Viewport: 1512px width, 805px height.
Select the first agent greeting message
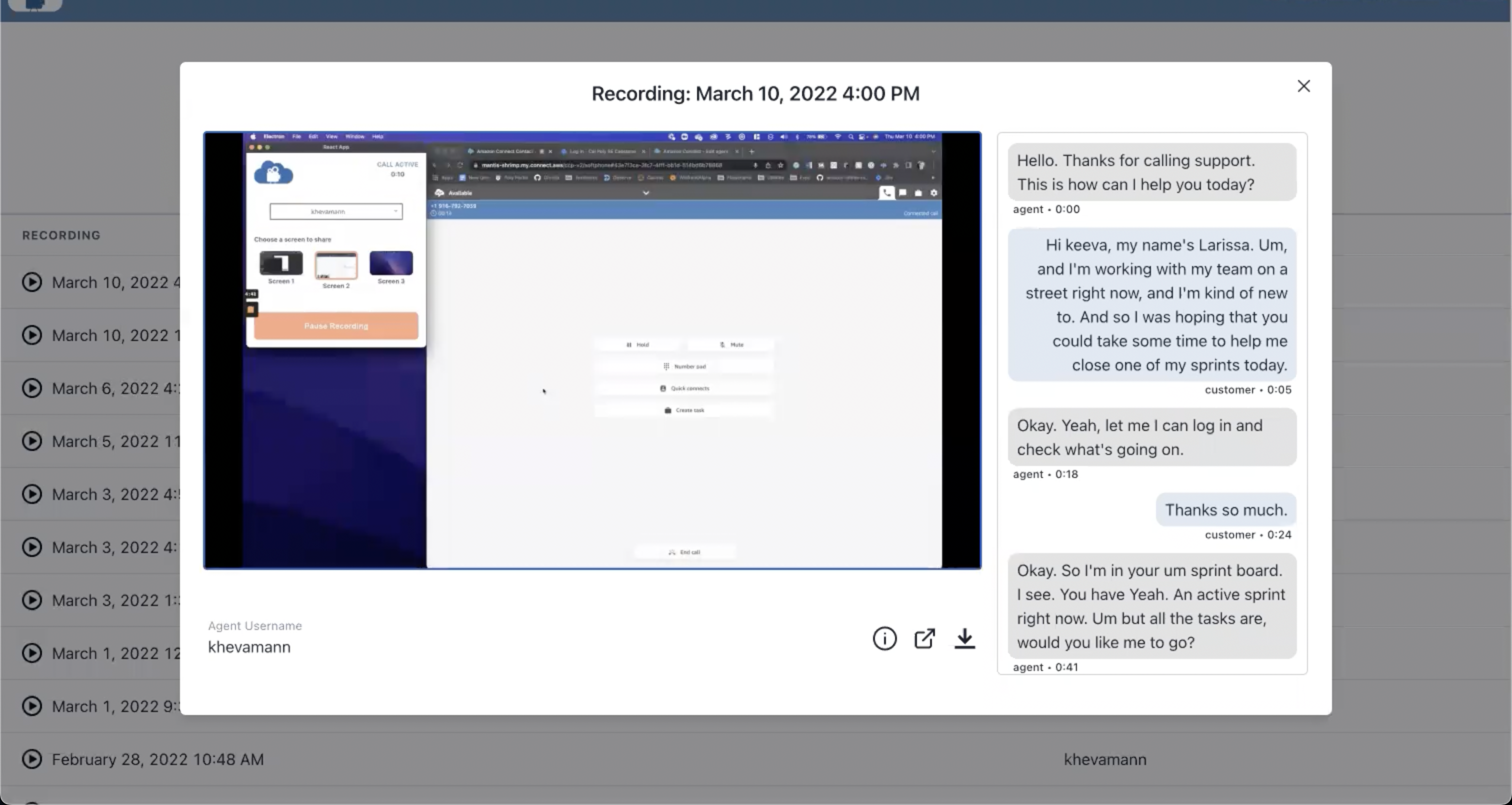(1151, 172)
